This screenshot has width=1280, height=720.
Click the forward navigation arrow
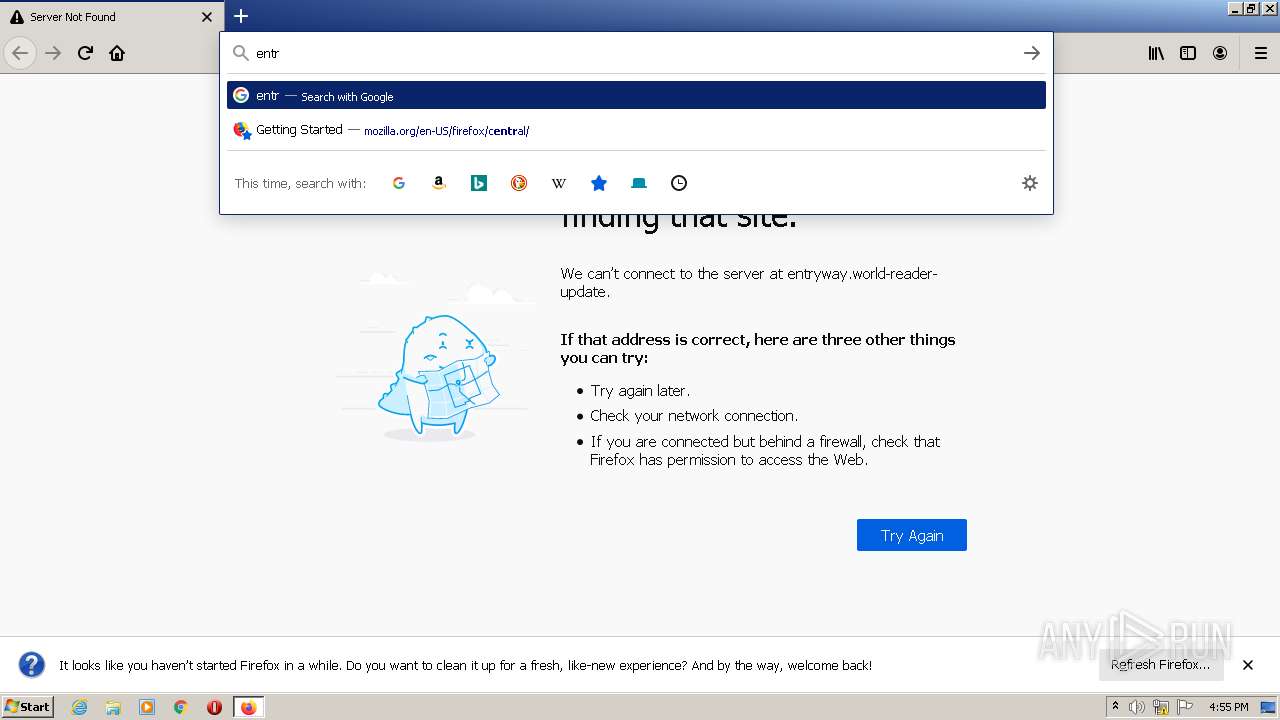[x=53, y=53]
